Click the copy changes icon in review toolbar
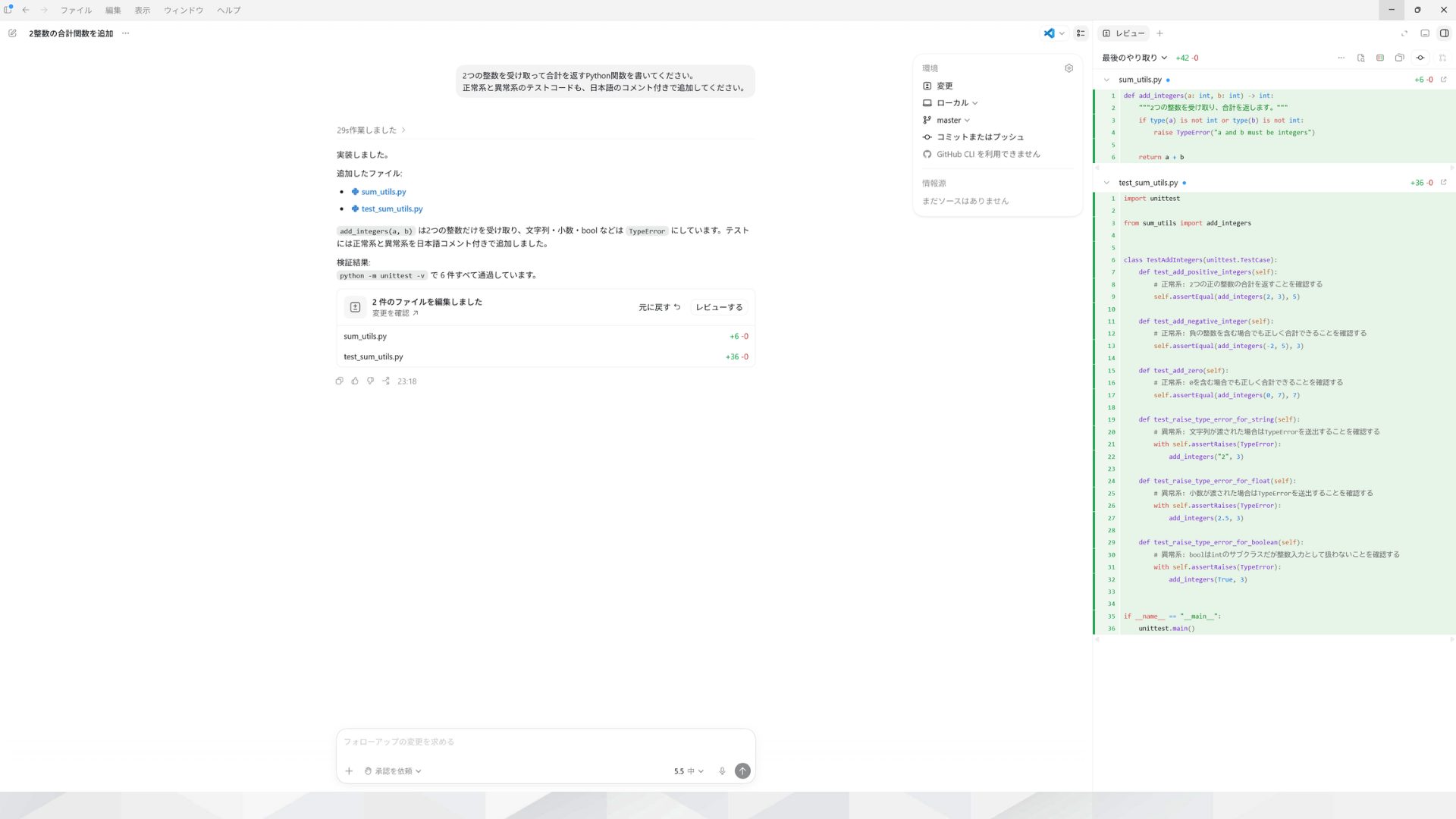This screenshot has height=819, width=1456. (x=1400, y=58)
